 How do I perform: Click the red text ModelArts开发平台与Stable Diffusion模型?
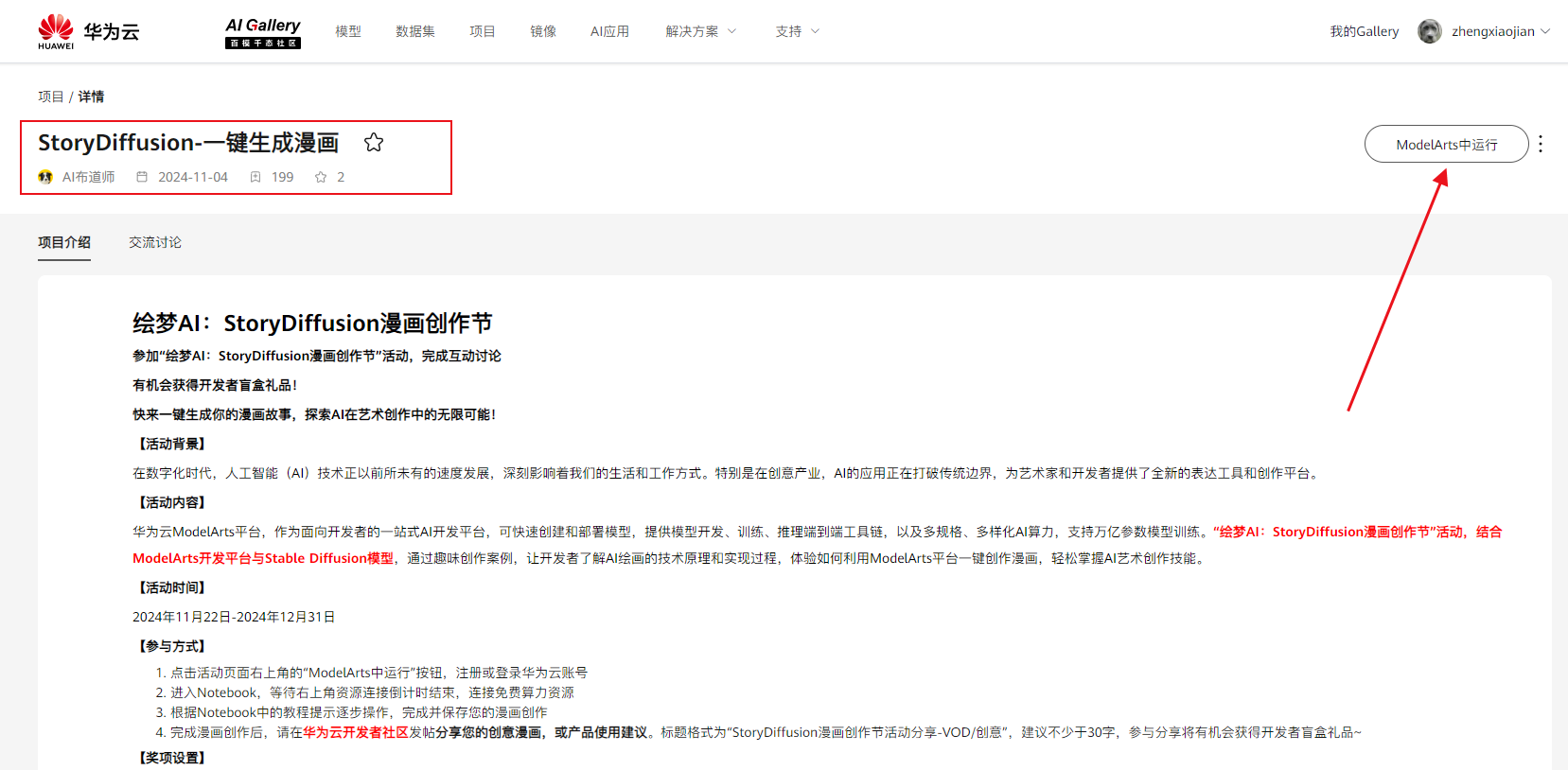263,558
